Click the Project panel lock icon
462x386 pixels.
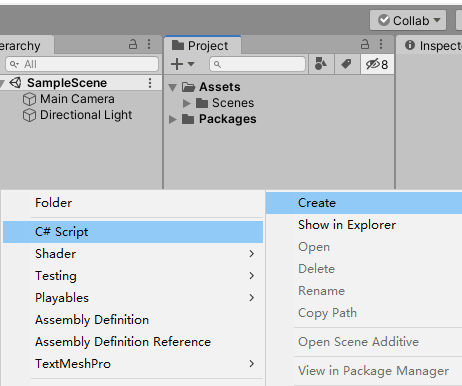click(x=365, y=44)
